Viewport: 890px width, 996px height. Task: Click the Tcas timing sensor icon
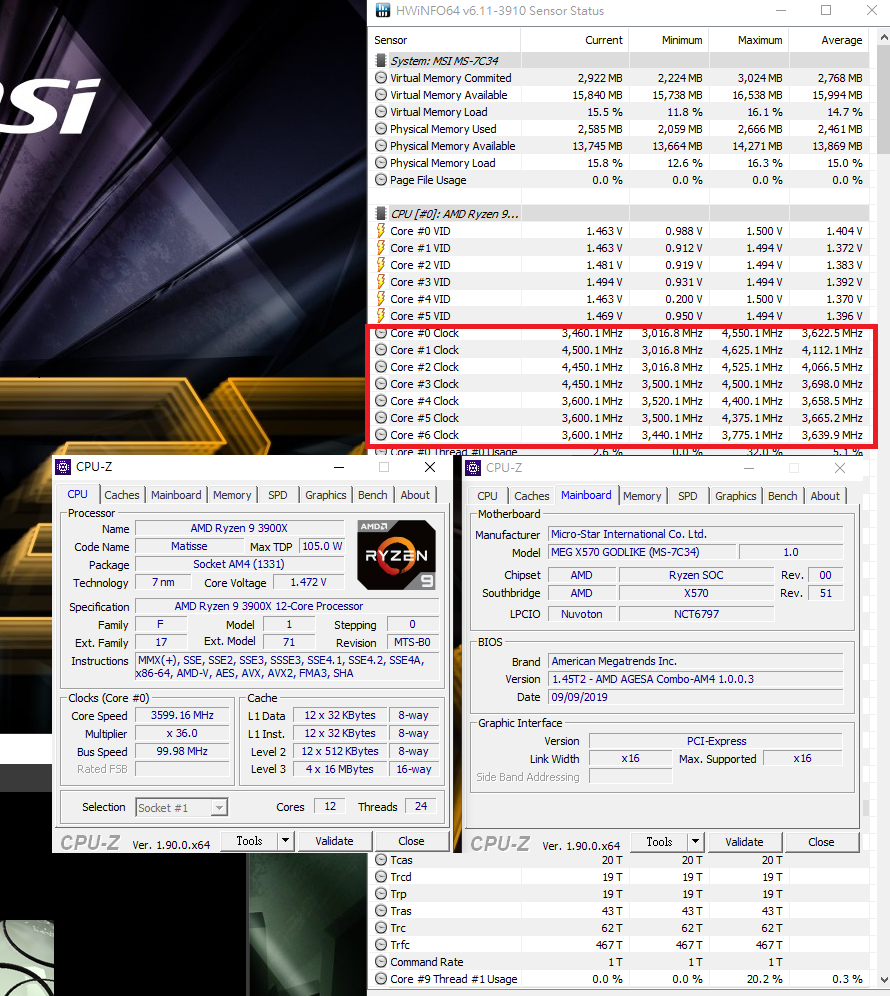381,859
